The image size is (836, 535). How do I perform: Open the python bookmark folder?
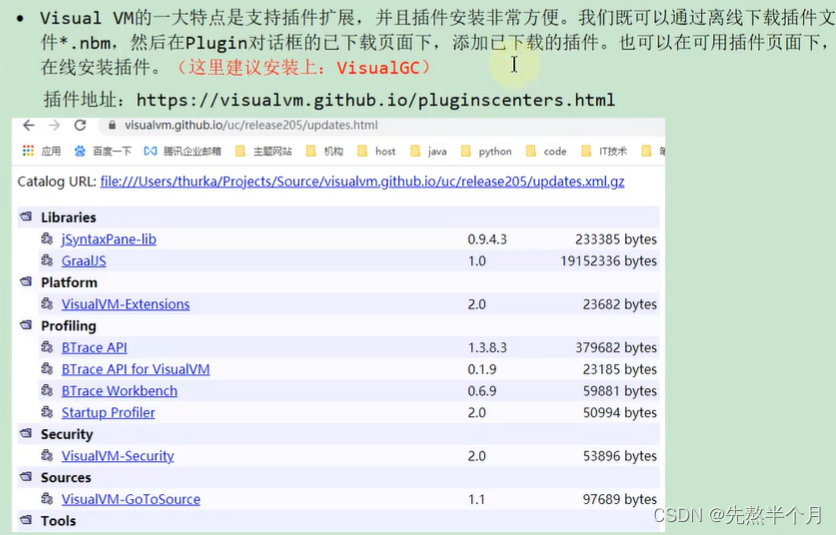(486, 151)
